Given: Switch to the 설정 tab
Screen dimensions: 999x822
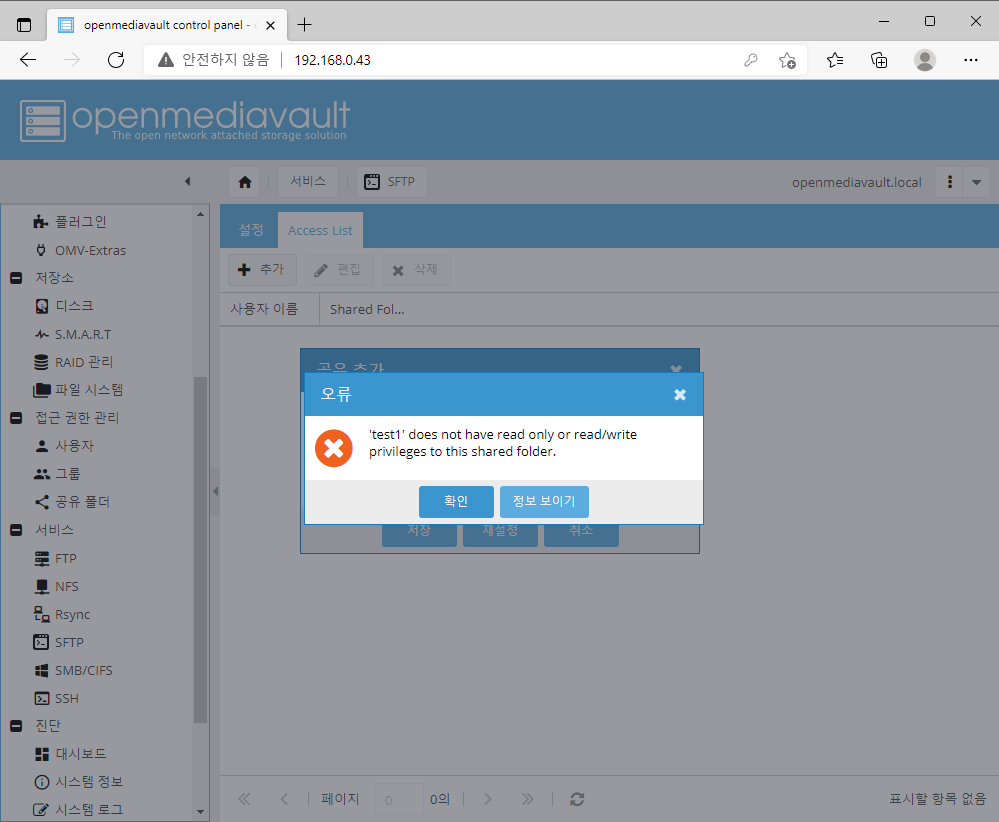Looking at the screenshot, I should [x=251, y=230].
